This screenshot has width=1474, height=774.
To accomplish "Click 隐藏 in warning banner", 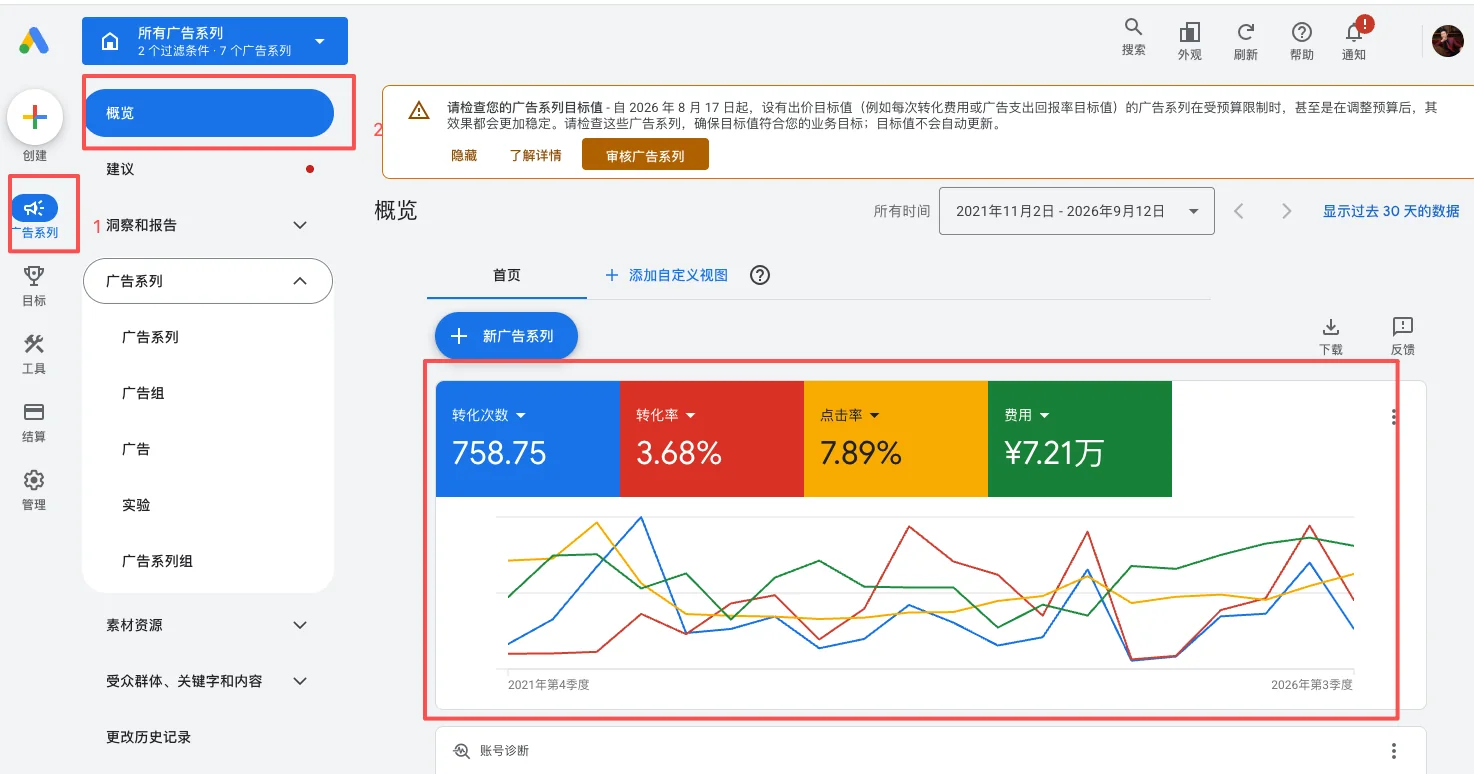I will pos(464,156).
